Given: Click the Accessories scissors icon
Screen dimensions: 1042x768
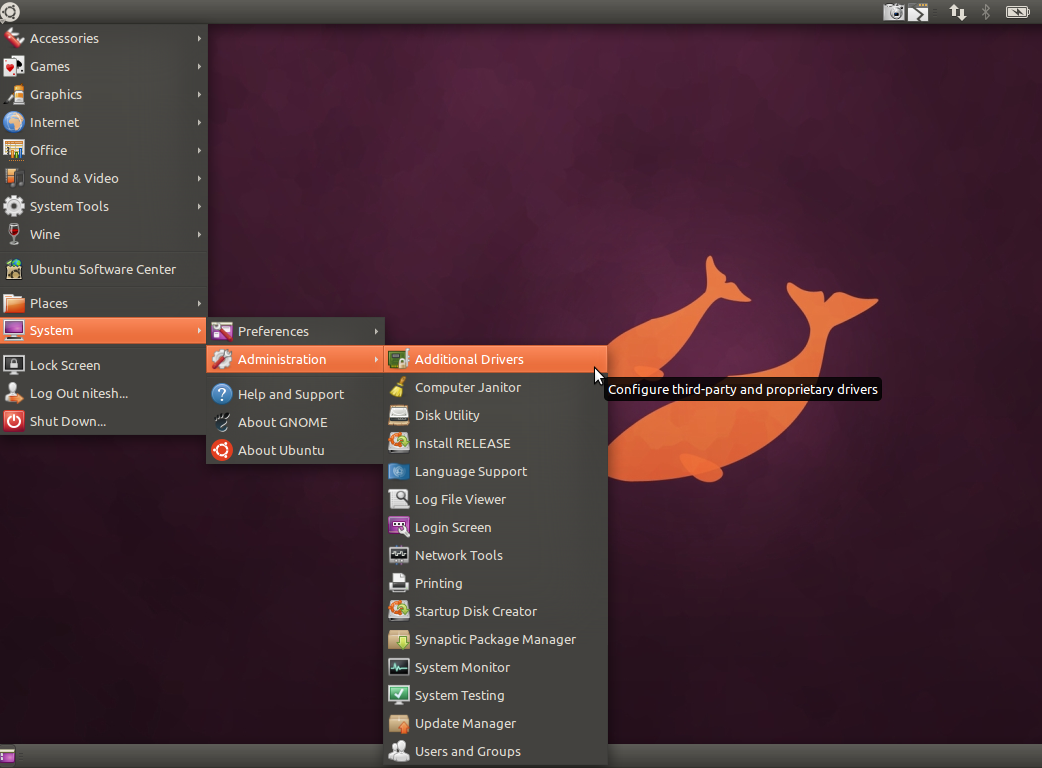Looking at the screenshot, I should pyautogui.click(x=14, y=39).
